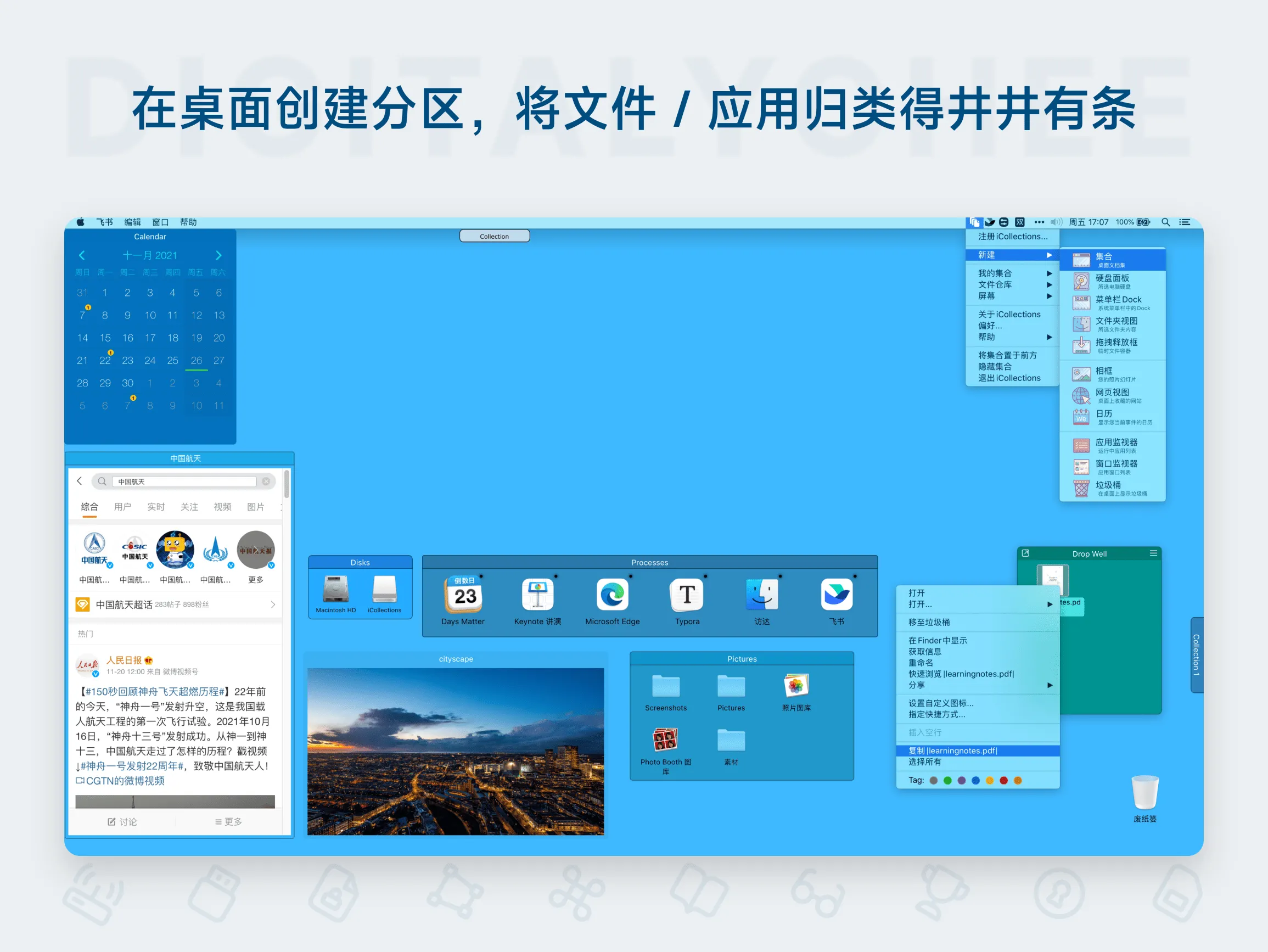Click the Macintosh HD disk icon
1268x952 pixels.
335,589
